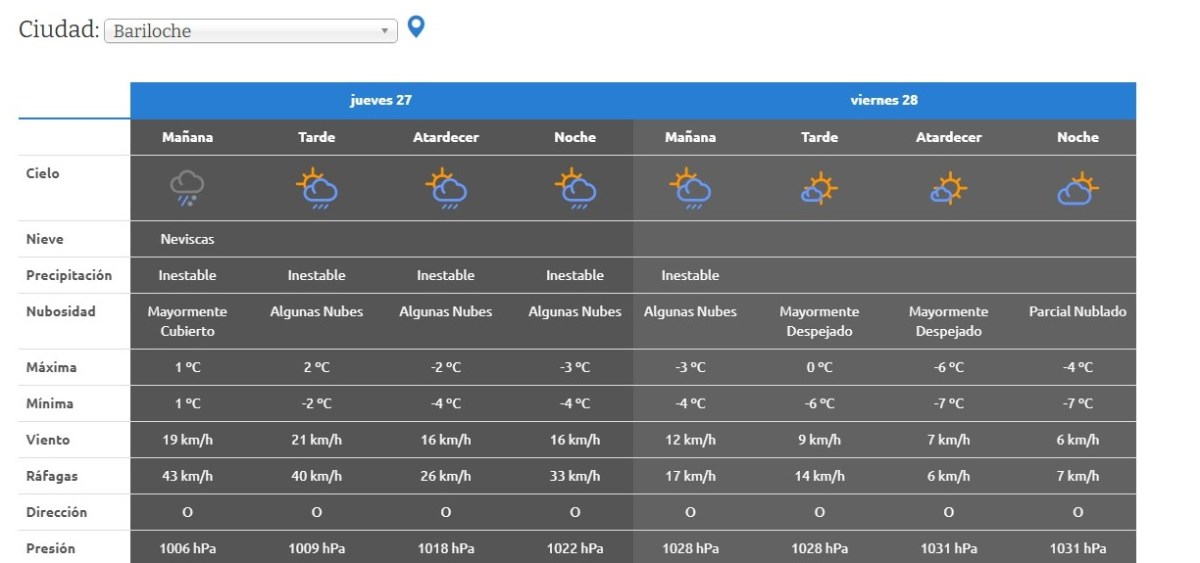Screen dimensions: 1200x563
Task: Select the jueves 27 day header
Action: 381,100
